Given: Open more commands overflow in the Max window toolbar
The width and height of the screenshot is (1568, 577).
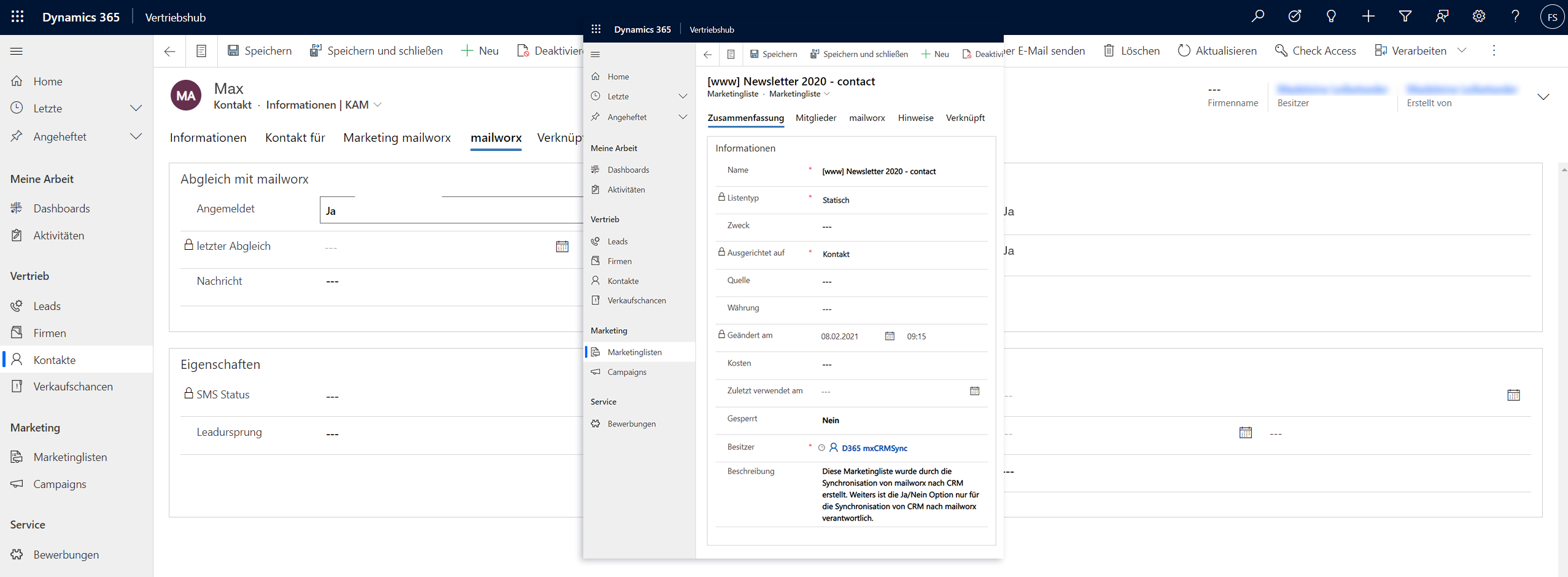Looking at the screenshot, I should coord(1494,51).
